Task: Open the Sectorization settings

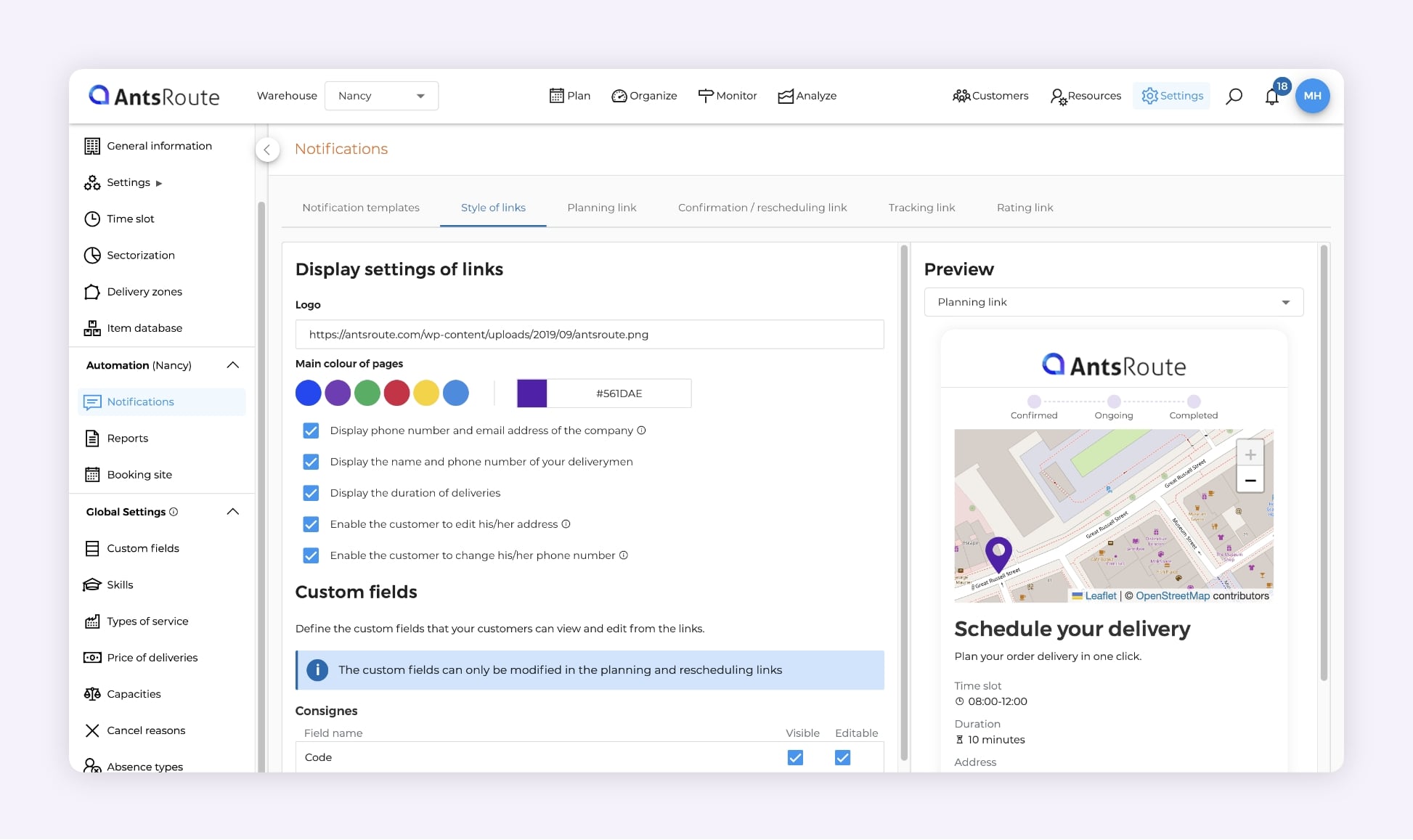Action: coord(140,255)
